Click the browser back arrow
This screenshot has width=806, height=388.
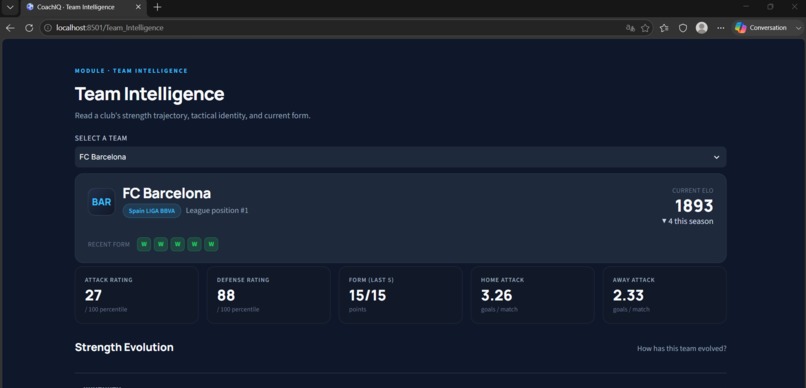tap(10, 28)
